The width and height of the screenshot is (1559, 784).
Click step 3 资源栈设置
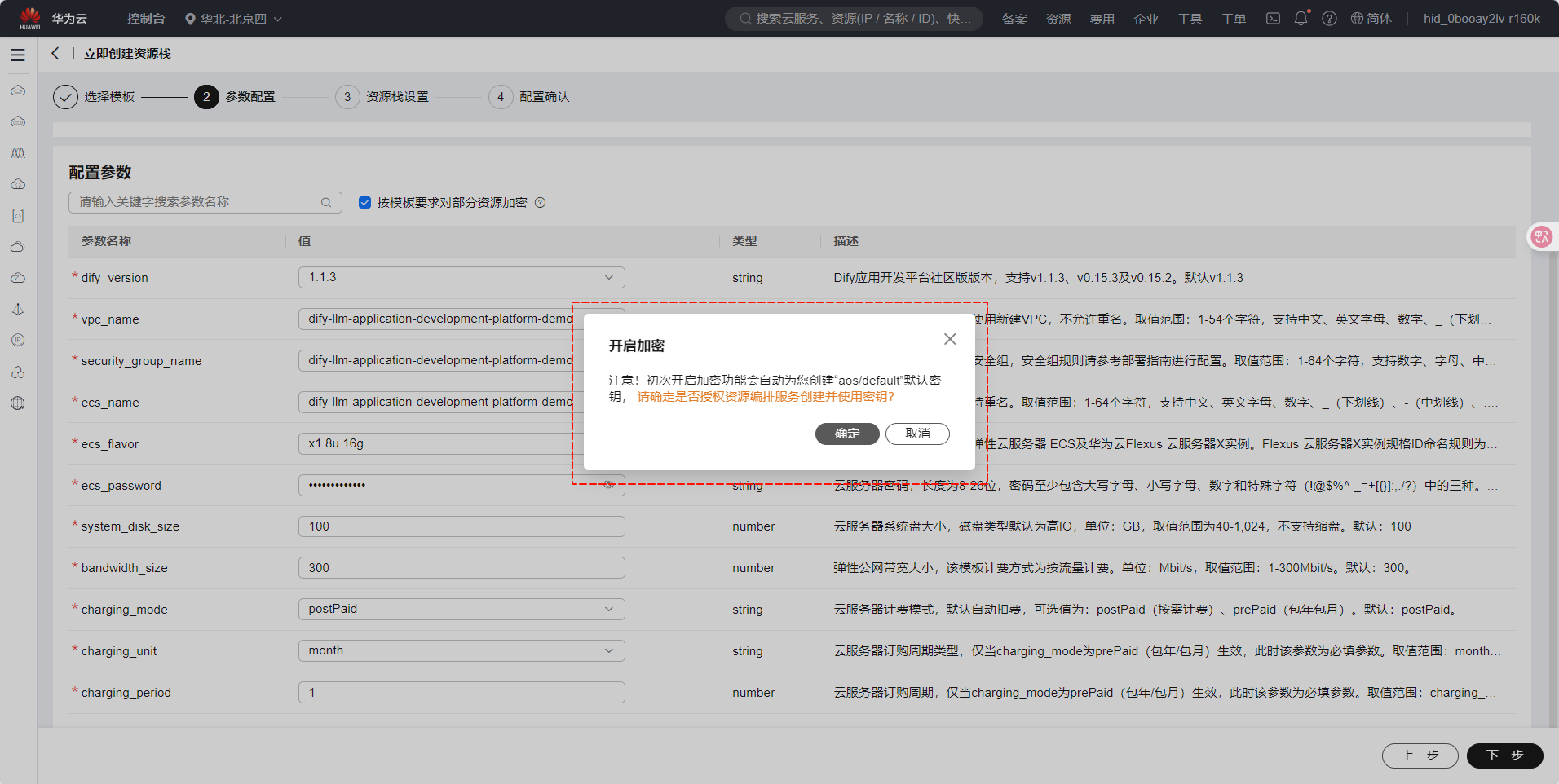click(382, 97)
